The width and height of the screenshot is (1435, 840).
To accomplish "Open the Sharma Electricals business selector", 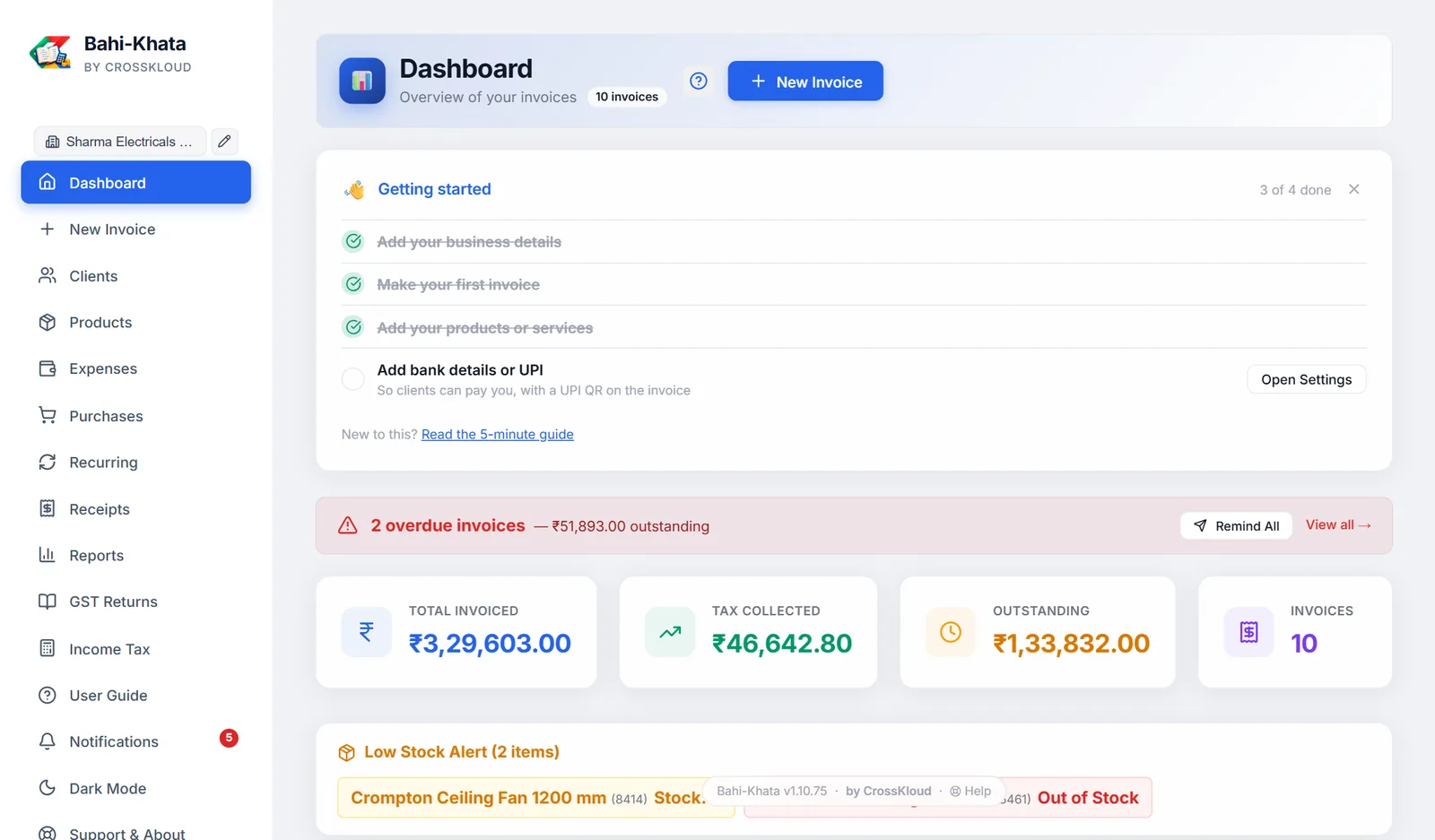I will click(120, 141).
